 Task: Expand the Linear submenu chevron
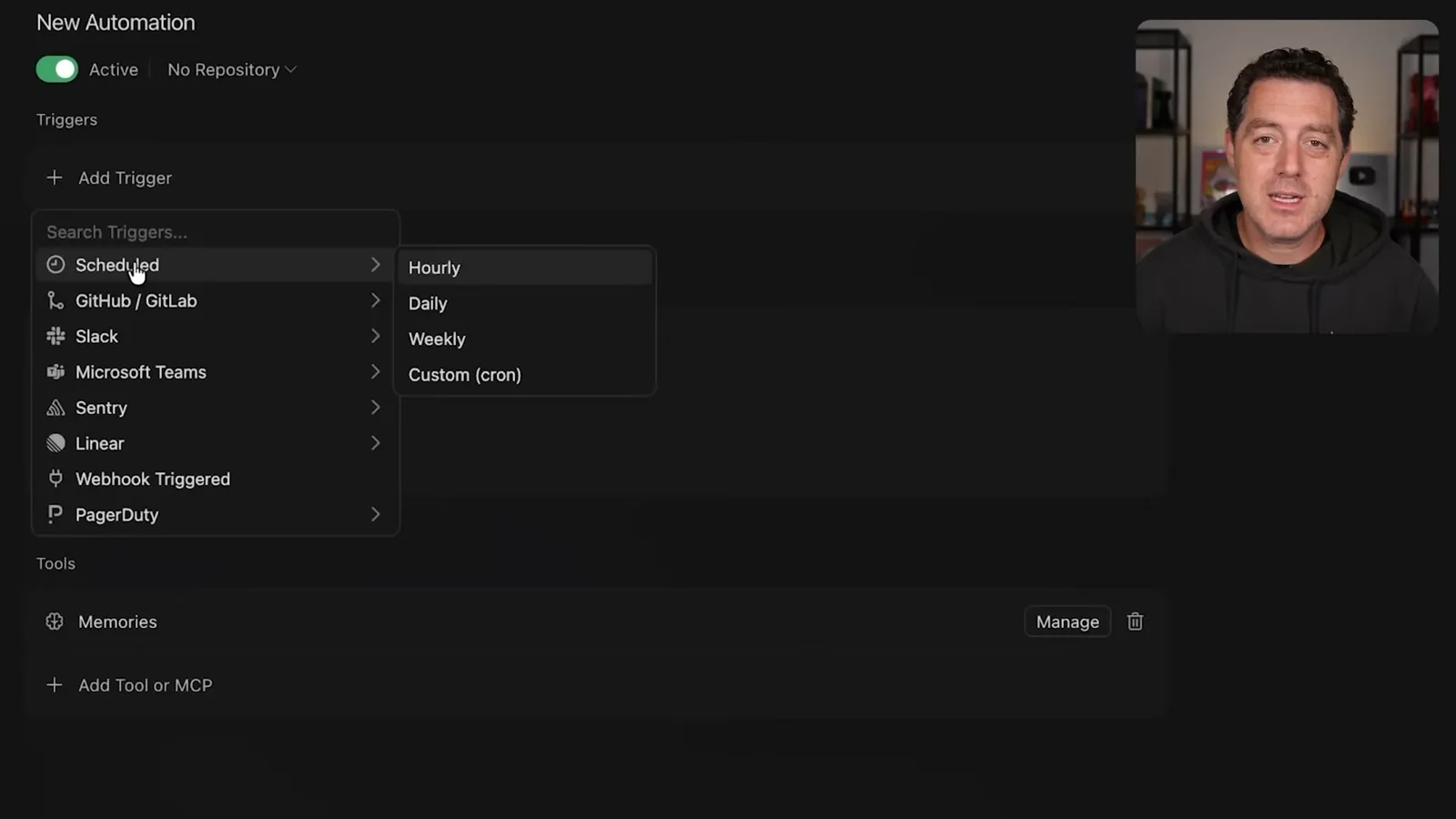pos(375,443)
